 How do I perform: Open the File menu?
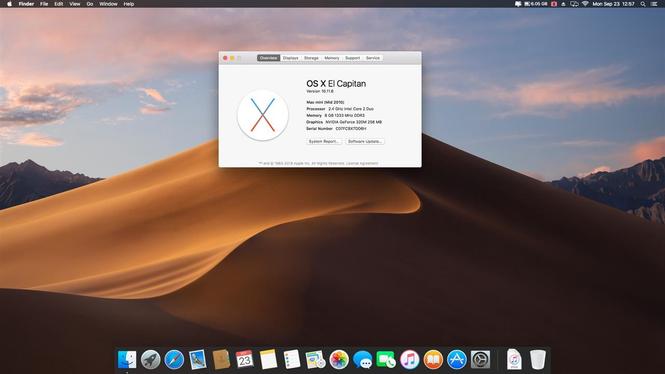point(44,4)
